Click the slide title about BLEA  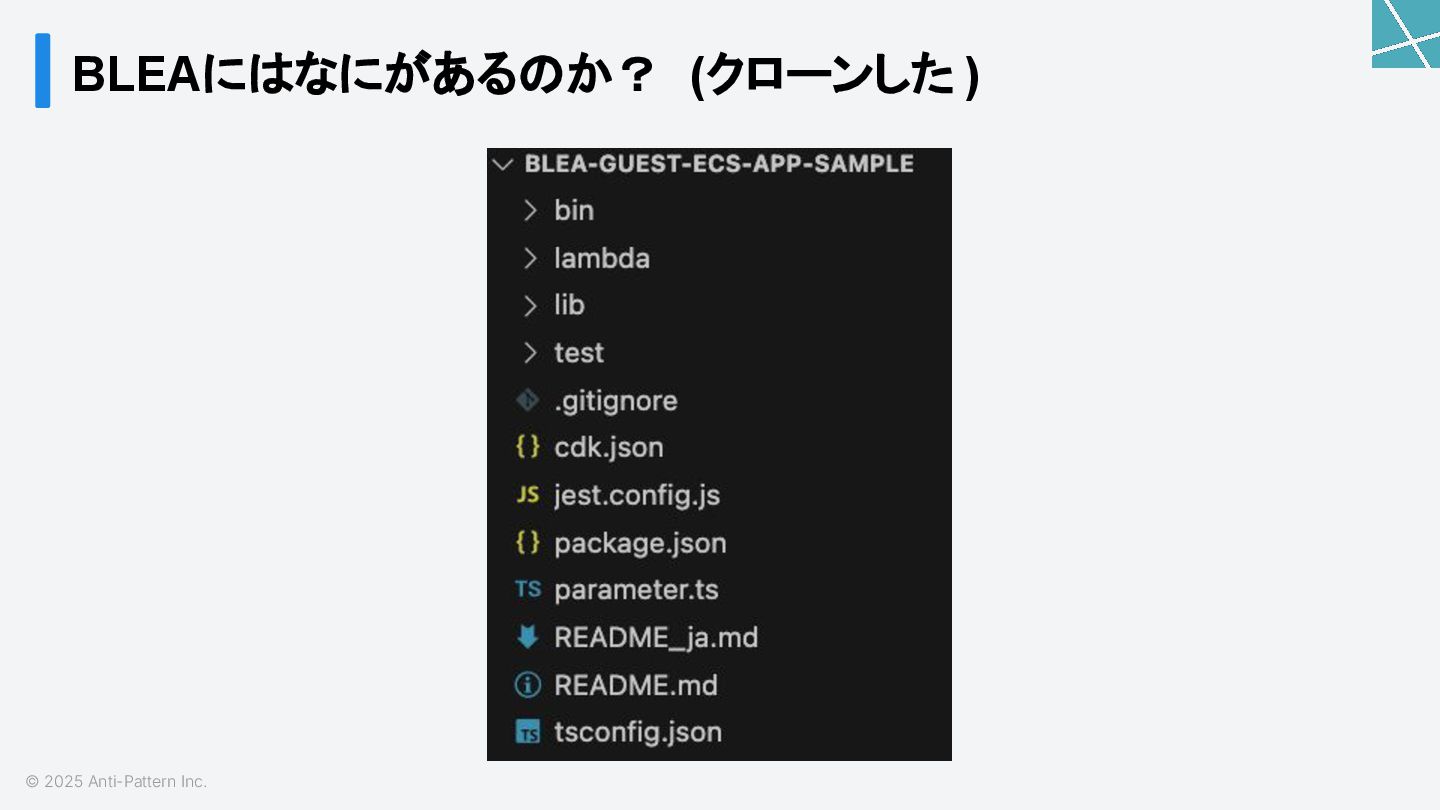click(526, 74)
